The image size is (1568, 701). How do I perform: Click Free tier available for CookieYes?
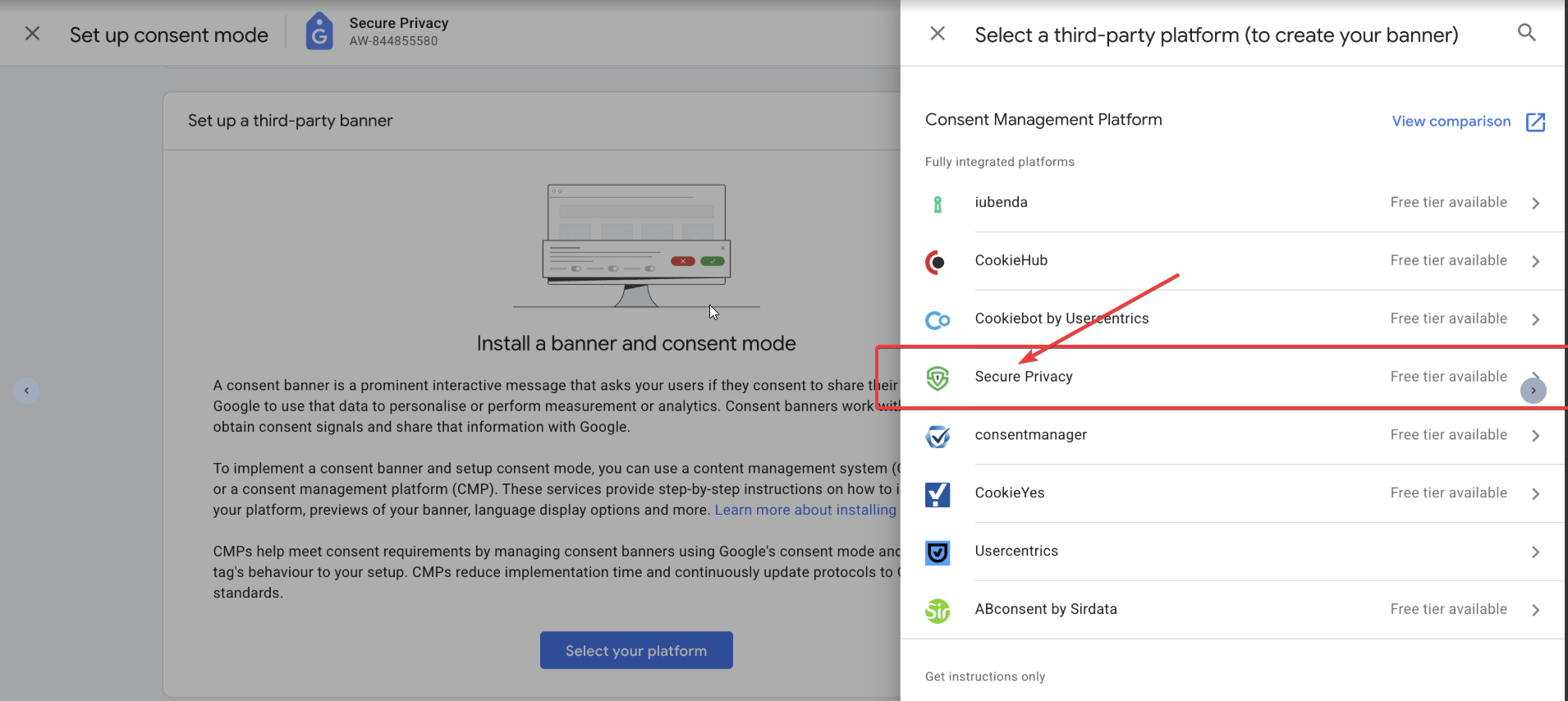click(x=1448, y=493)
